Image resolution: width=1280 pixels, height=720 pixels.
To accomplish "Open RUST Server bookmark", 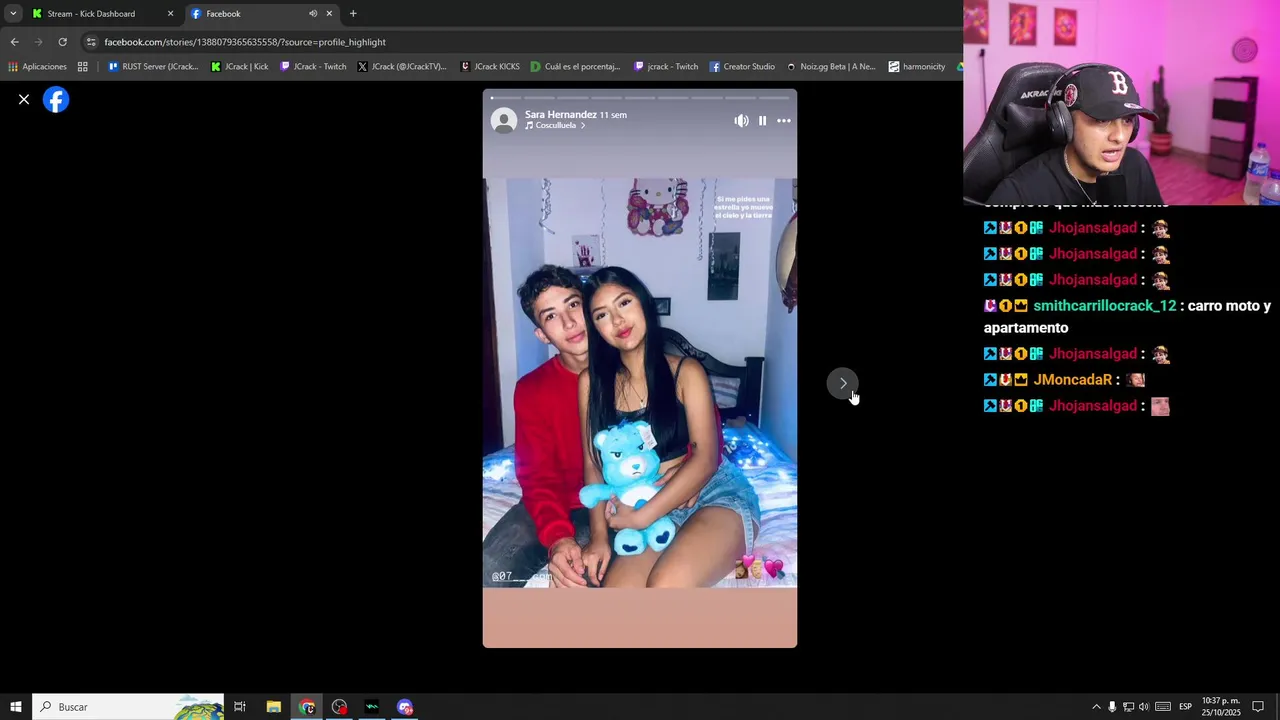I will pyautogui.click(x=153, y=67).
